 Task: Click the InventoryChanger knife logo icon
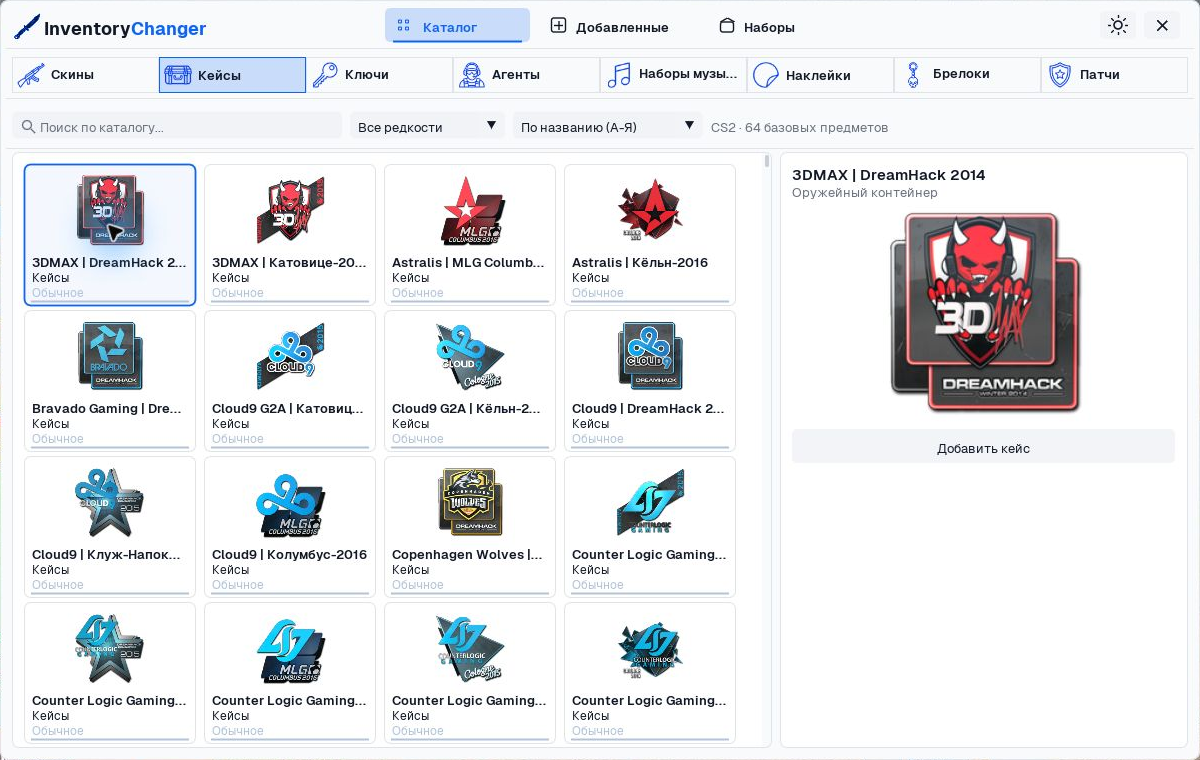(x=27, y=27)
